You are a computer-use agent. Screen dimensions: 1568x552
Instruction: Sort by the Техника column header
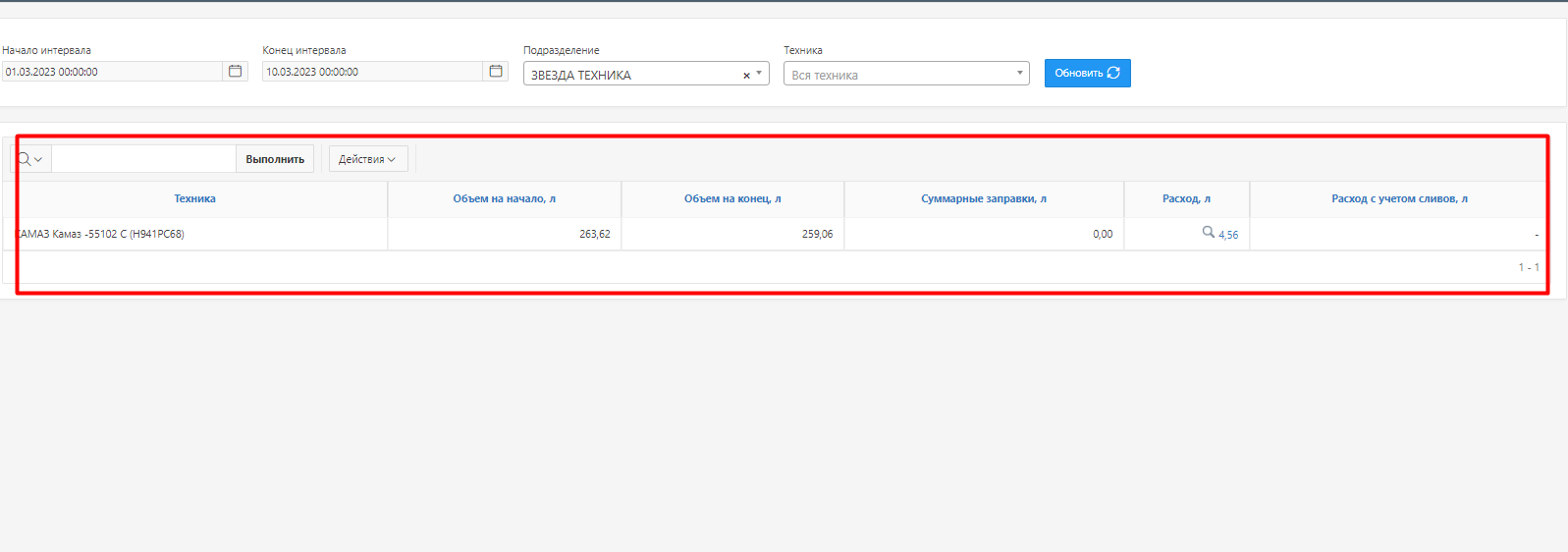click(x=194, y=198)
